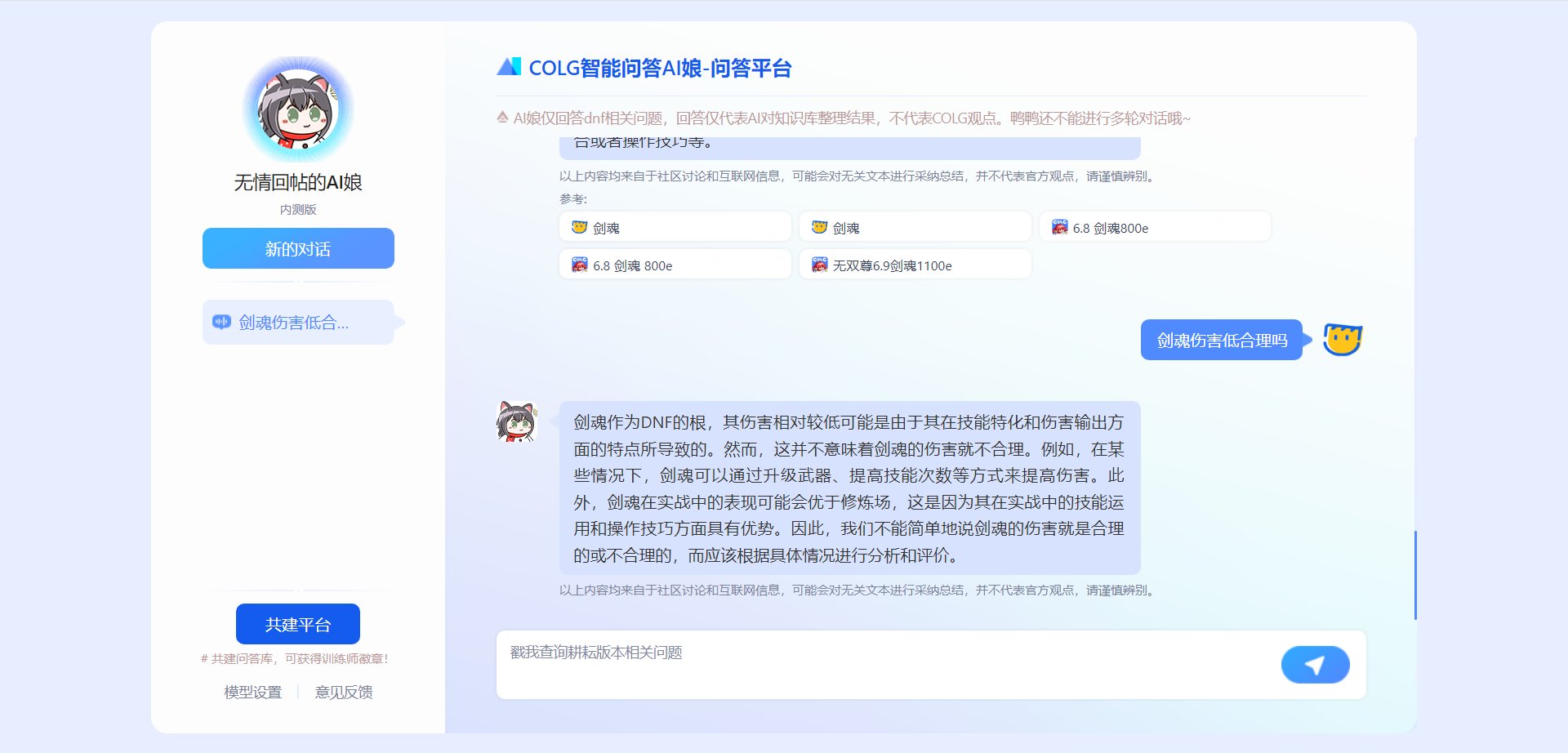Open the first 剑魂 reference card
This screenshot has height=753, width=1568.
point(675,227)
